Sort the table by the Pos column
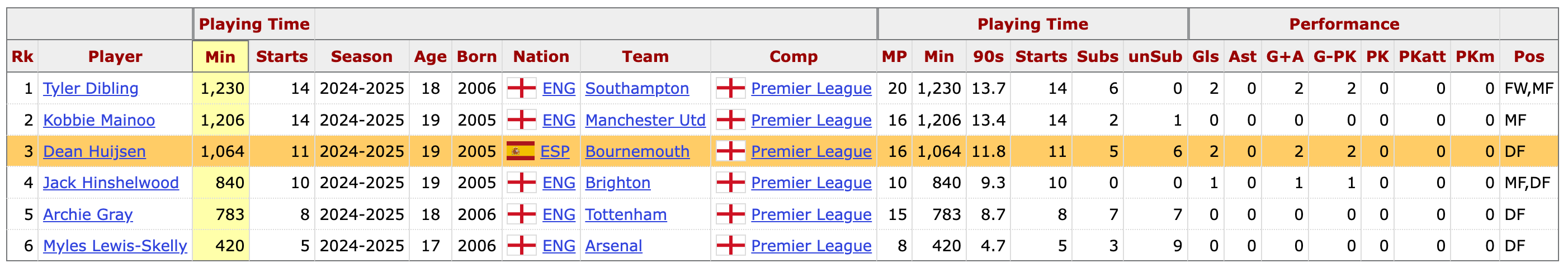 [1529, 56]
